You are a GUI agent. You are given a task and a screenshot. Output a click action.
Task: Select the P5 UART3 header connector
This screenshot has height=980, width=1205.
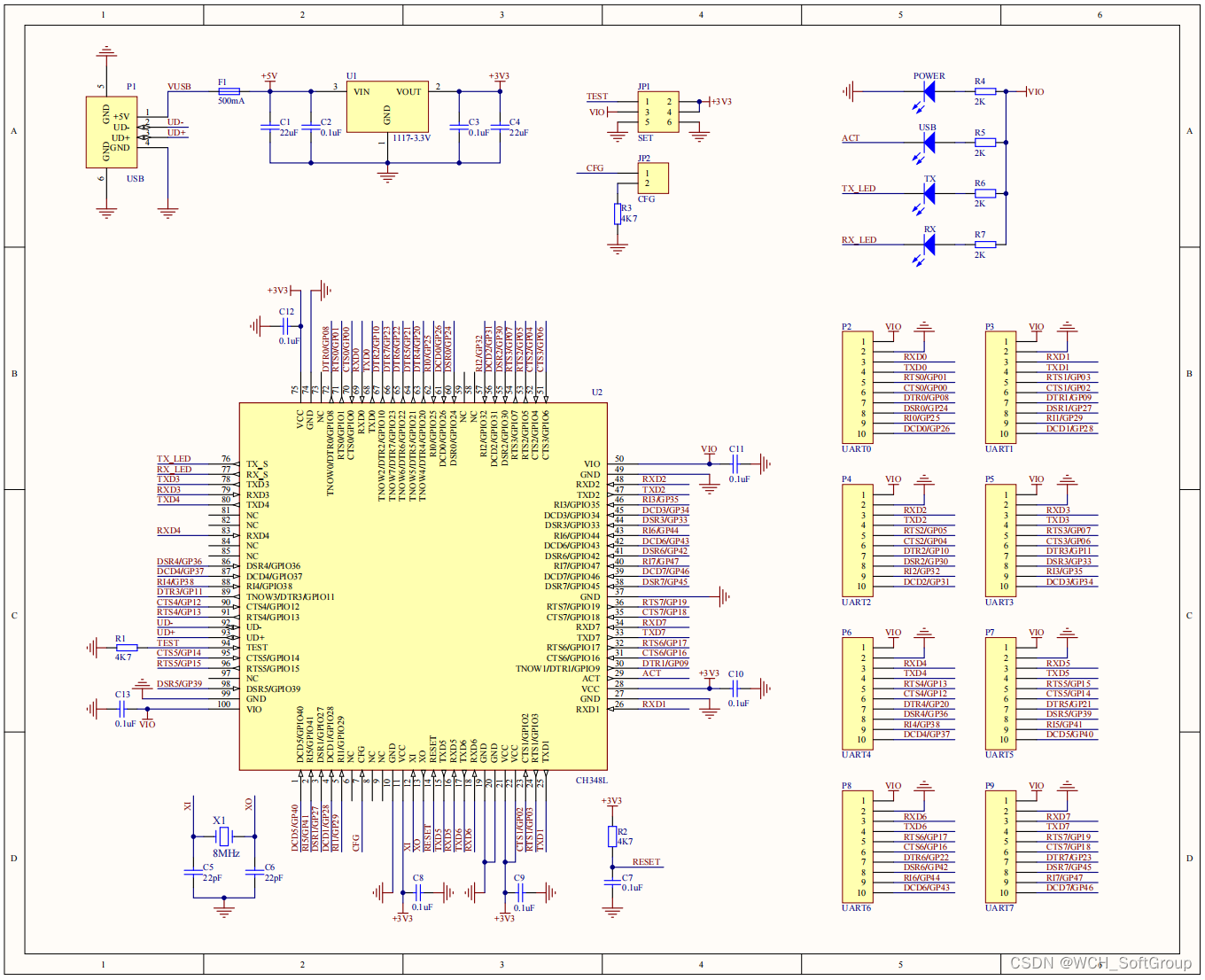(x=1000, y=541)
